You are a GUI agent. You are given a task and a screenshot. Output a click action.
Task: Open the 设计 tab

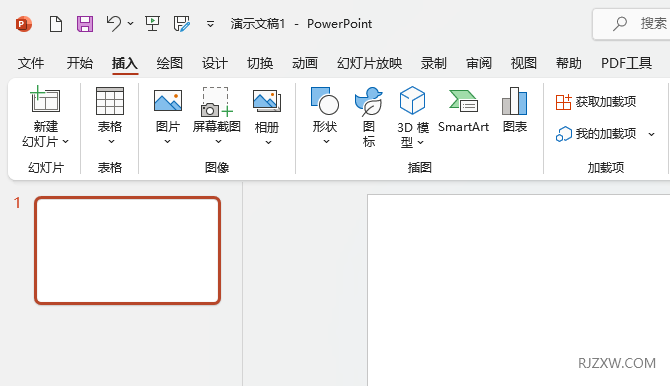coord(215,63)
